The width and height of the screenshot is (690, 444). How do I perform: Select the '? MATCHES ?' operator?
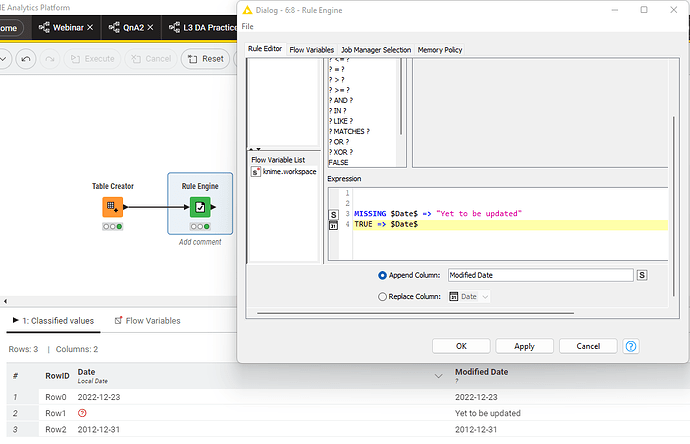pos(349,131)
